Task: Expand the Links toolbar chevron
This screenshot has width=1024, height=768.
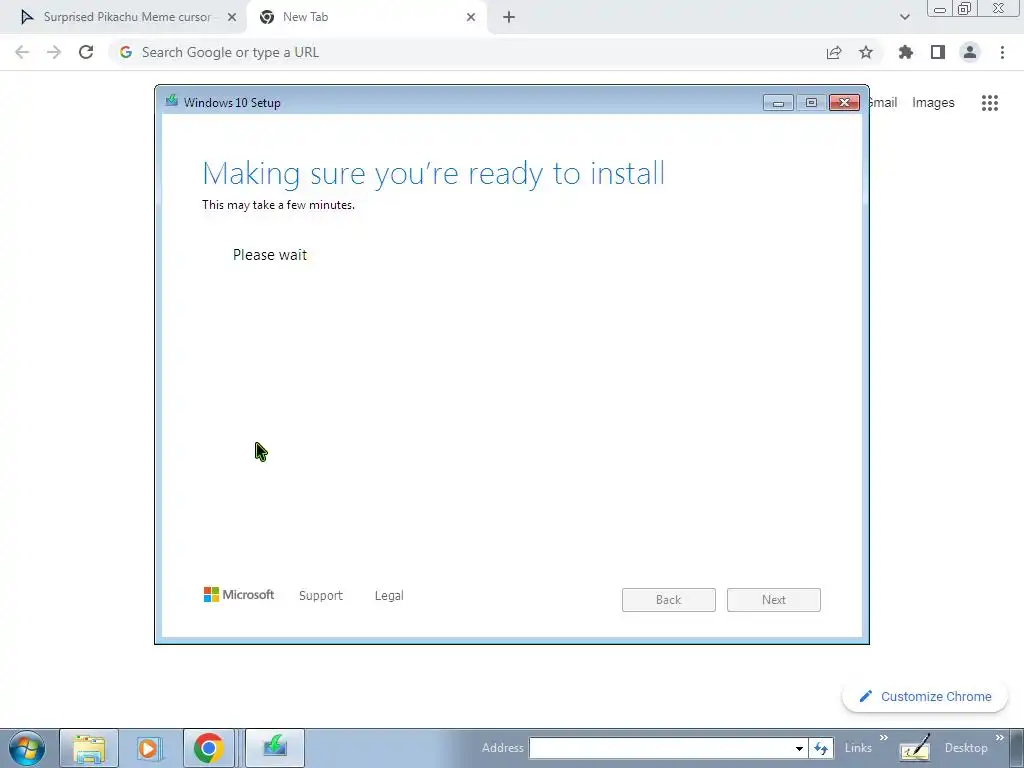Action: pyautogui.click(x=884, y=738)
